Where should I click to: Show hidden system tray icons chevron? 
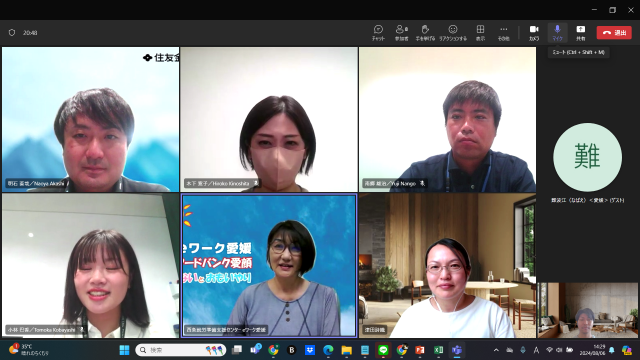tap(496, 350)
